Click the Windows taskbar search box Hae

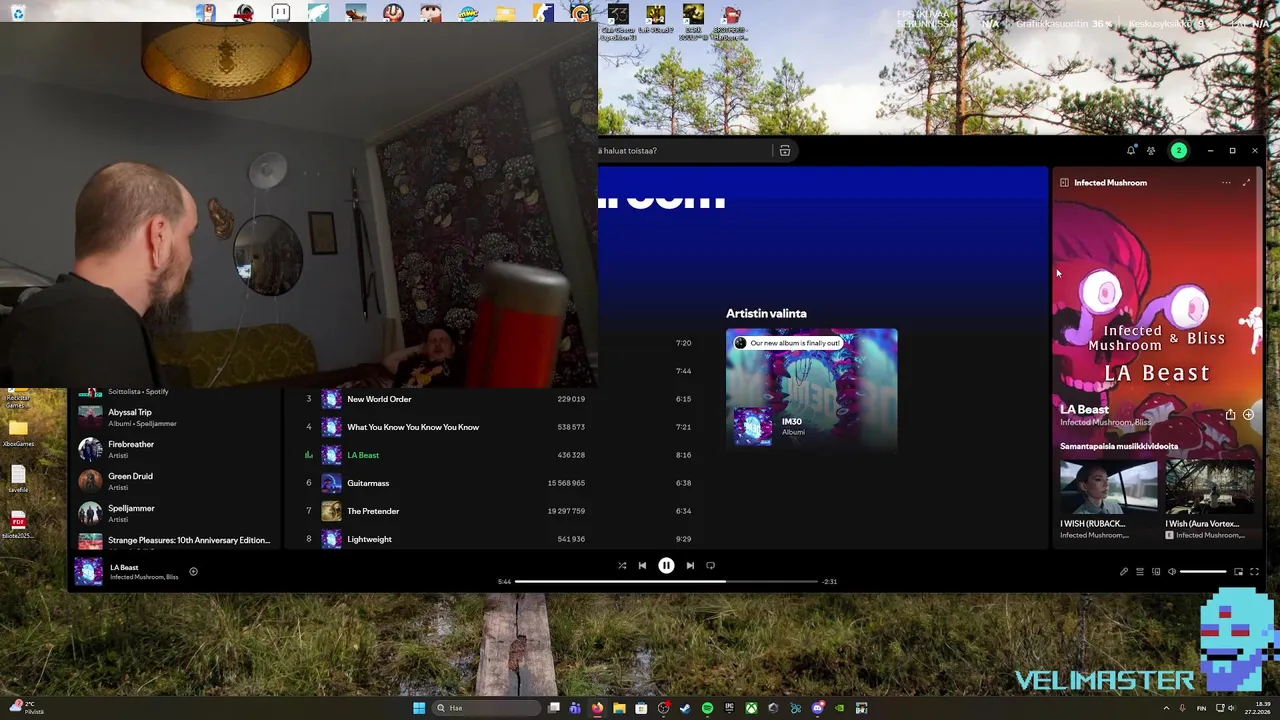coord(486,708)
